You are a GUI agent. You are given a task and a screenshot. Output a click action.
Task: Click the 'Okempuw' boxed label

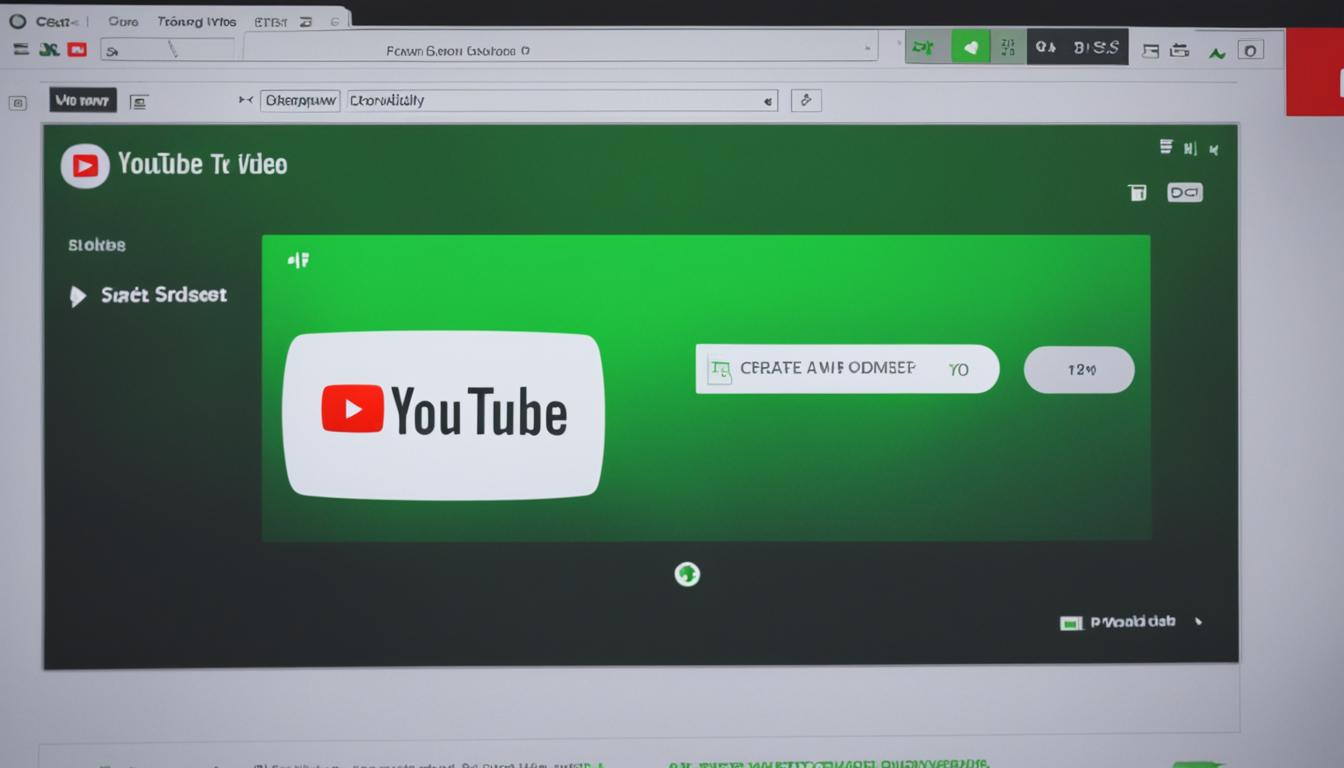(301, 100)
